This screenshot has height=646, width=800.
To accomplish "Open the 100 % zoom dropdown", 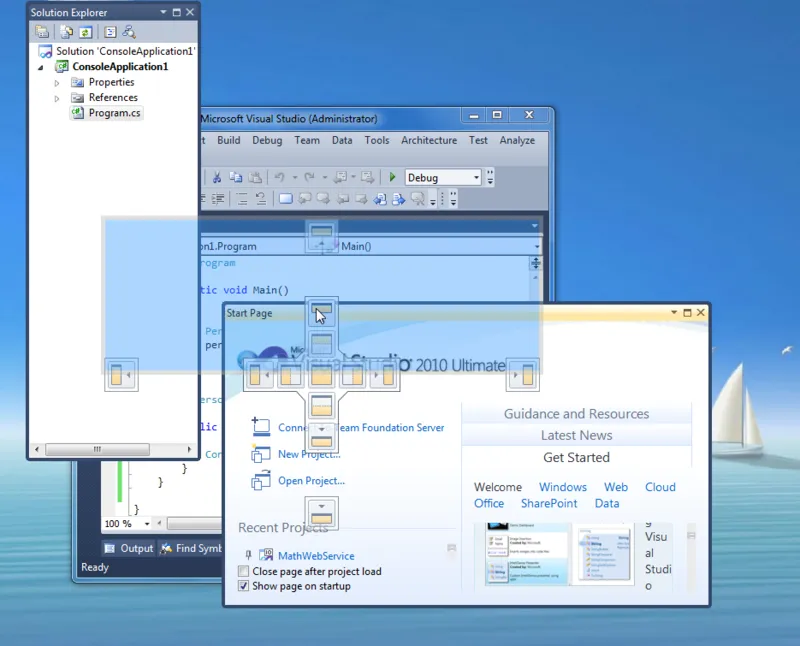I will (147, 524).
